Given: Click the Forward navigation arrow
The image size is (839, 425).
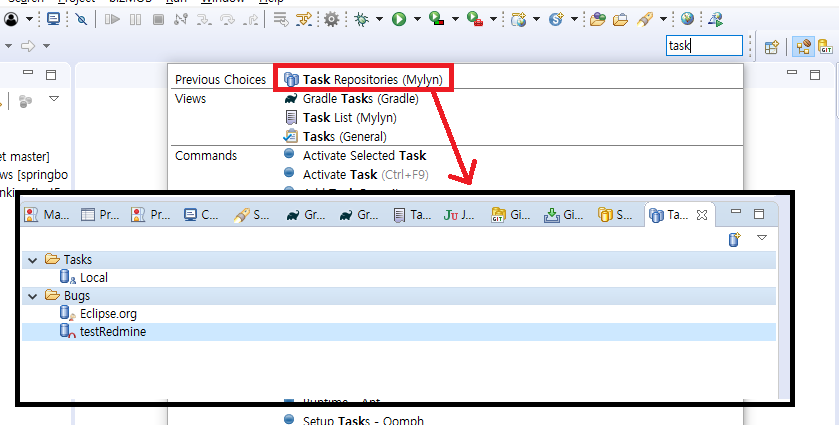Looking at the screenshot, I should point(28,46).
